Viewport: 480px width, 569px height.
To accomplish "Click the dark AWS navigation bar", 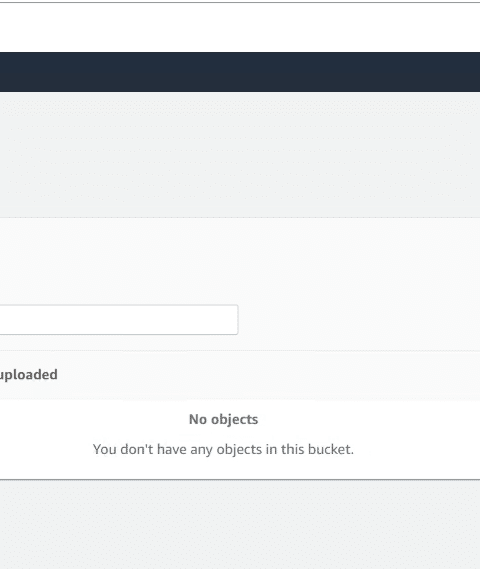I will click(x=240, y=72).
